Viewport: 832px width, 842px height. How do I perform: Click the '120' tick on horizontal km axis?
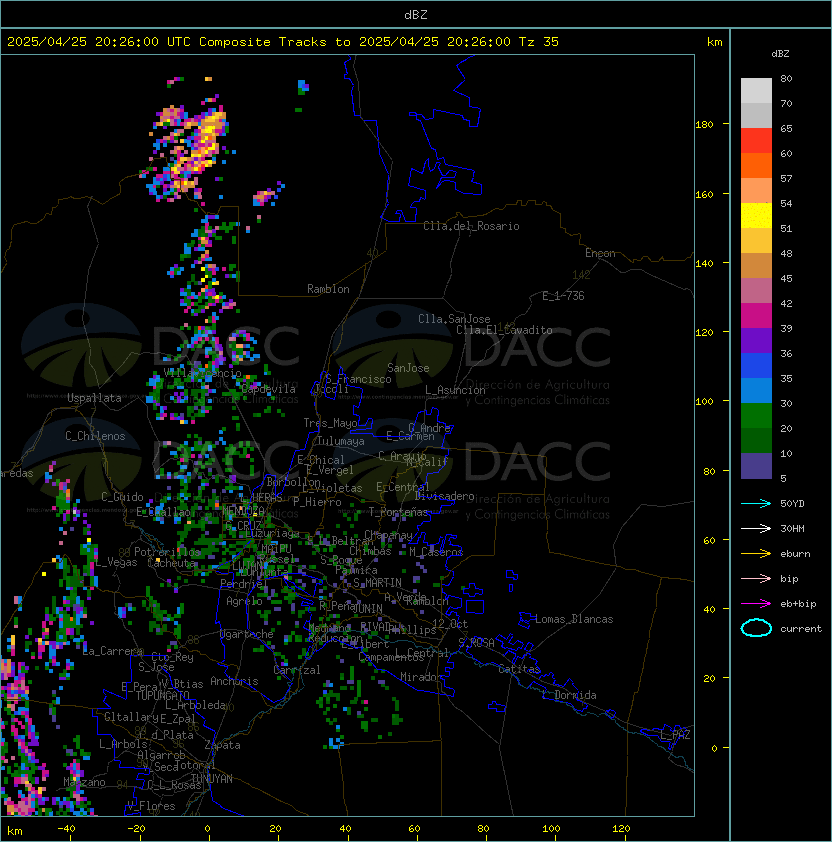point(621,829)
